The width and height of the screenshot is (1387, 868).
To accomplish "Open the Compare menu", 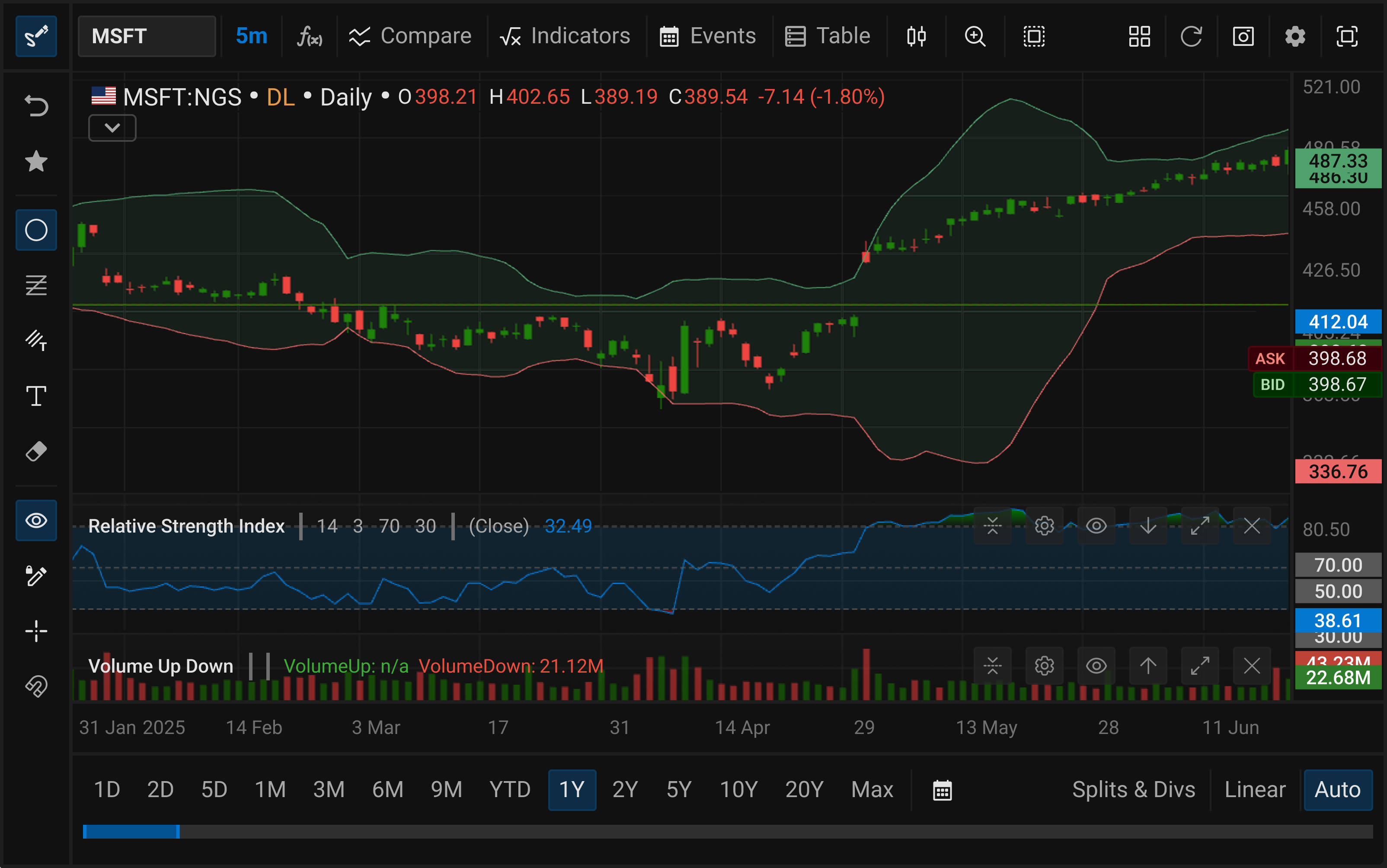I will point(410,36).
